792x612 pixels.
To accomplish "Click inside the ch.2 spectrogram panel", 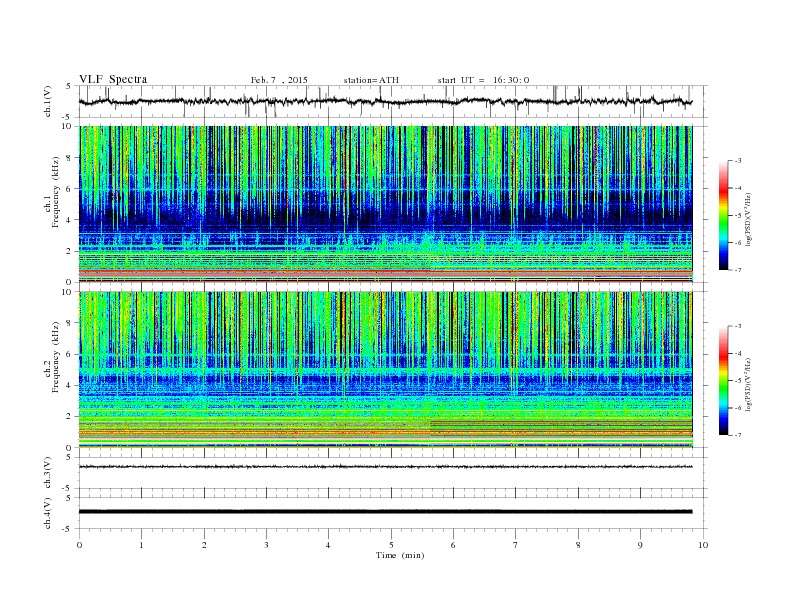I will (x=386, y=369).
